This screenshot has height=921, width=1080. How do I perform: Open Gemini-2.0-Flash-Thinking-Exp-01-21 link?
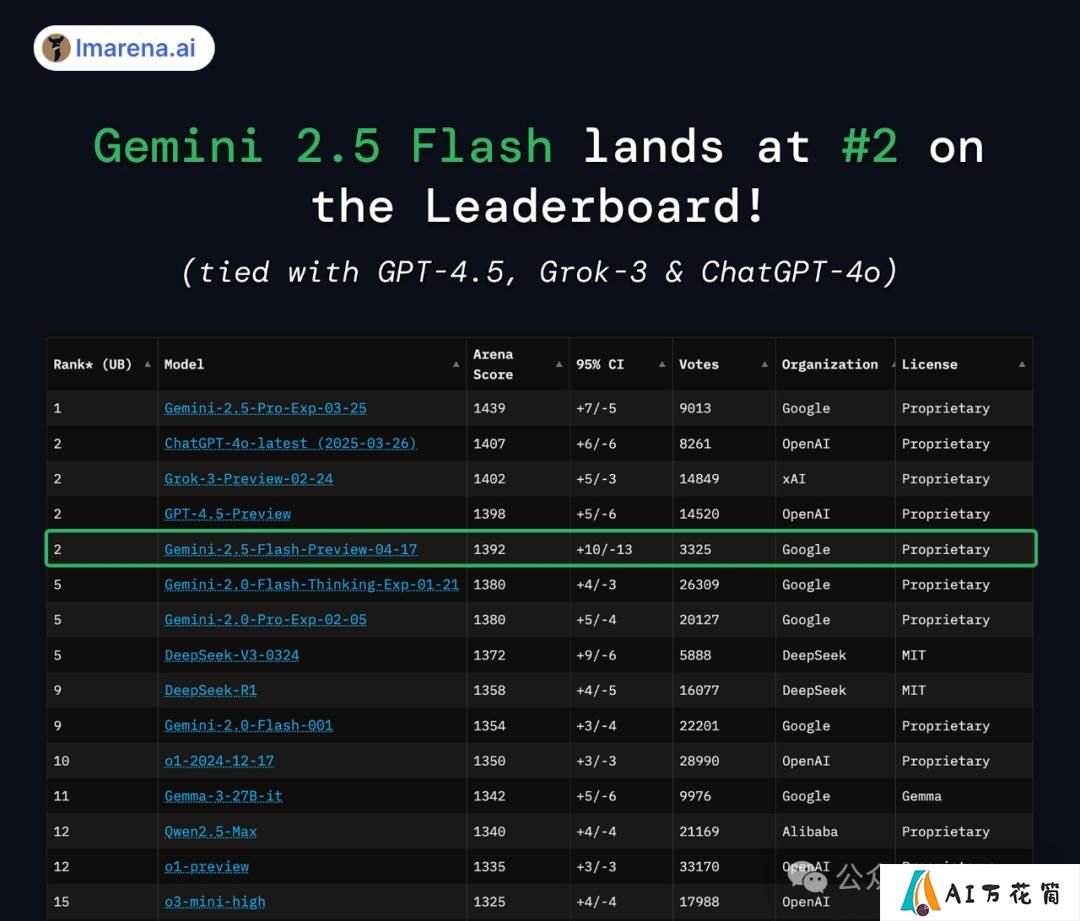click(x=311, y=584)
